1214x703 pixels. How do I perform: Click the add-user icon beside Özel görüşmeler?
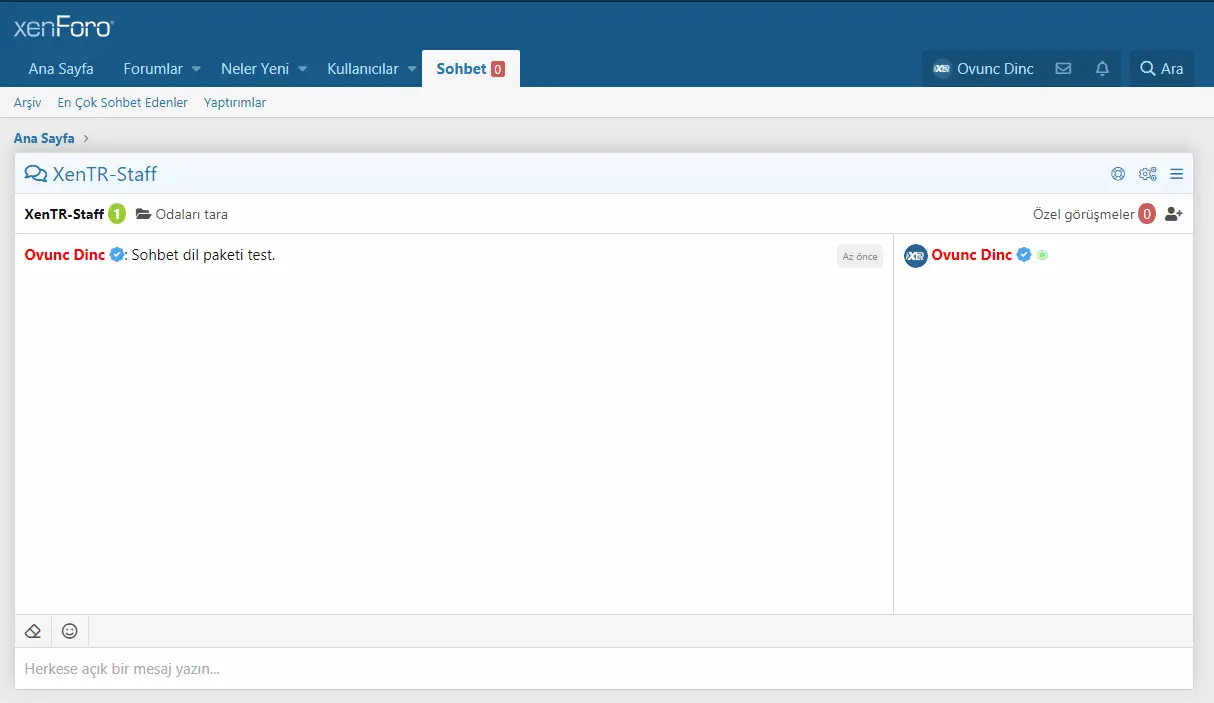click(x=1174, y=214)
